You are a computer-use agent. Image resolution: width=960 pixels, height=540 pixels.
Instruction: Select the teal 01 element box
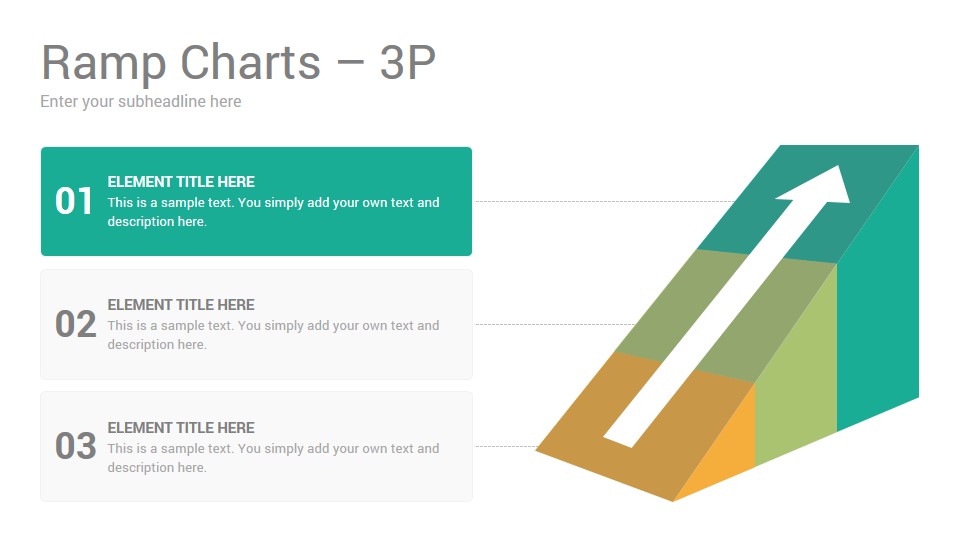click(257, 201)
